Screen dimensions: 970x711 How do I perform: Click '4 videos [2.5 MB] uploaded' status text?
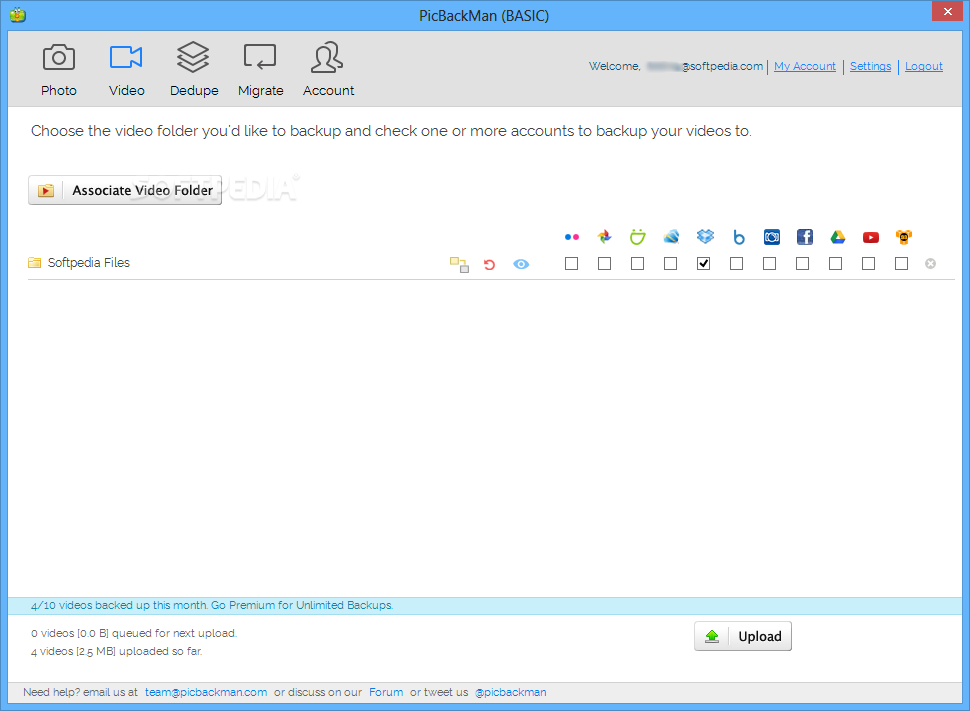click(x=116, y=651)
